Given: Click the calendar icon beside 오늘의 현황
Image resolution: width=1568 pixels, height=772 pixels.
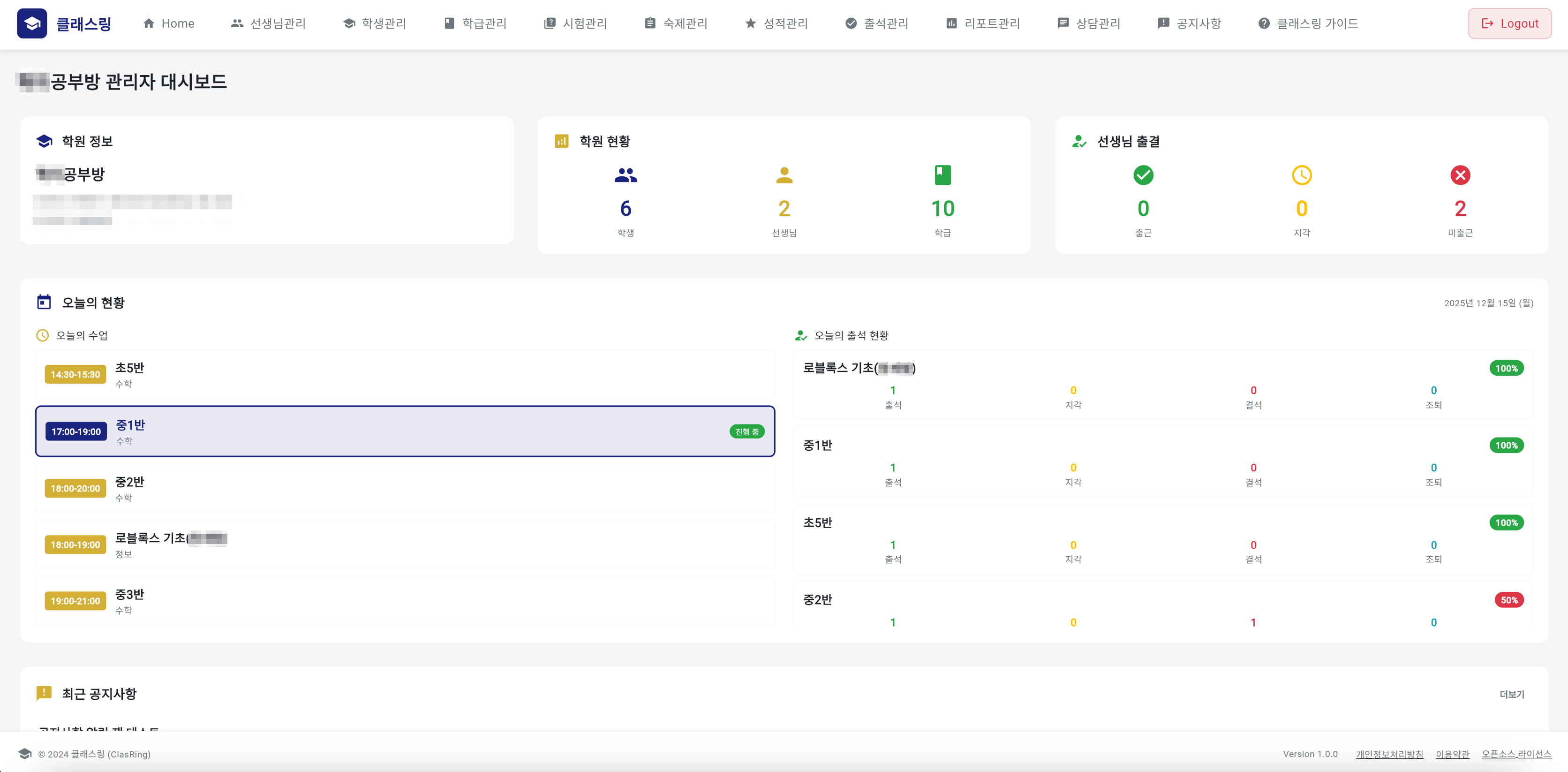Looking at the screenshot, I should tap(44, 302).
